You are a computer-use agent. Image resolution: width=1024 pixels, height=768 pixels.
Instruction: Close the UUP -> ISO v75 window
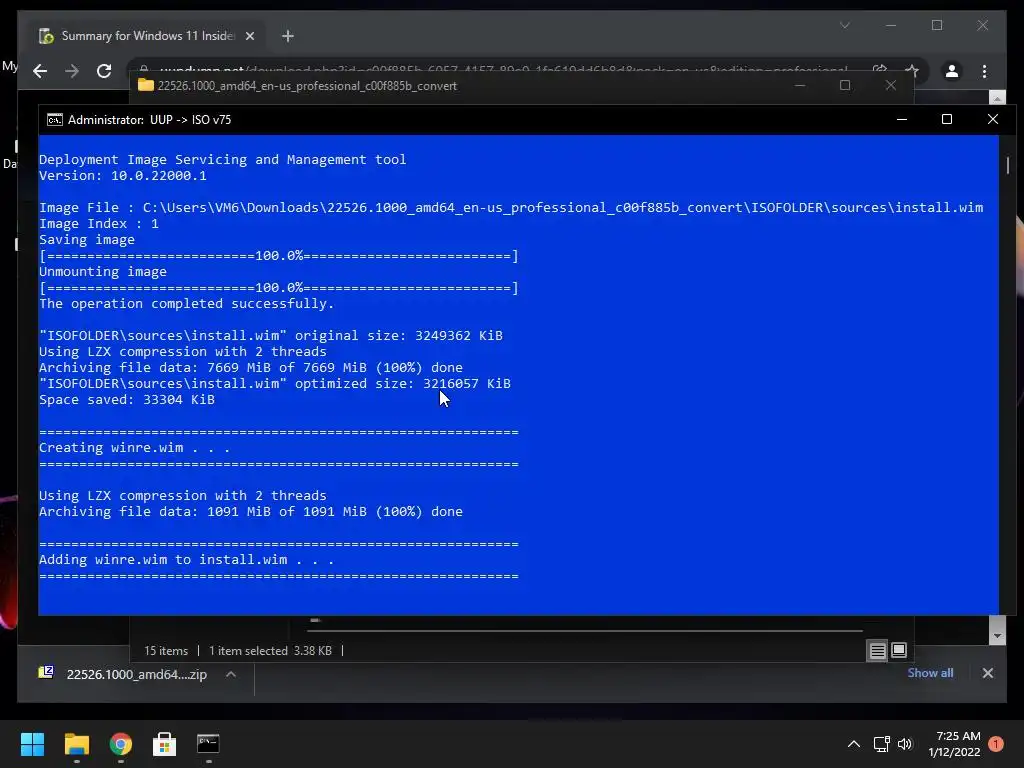coord(993,120)
